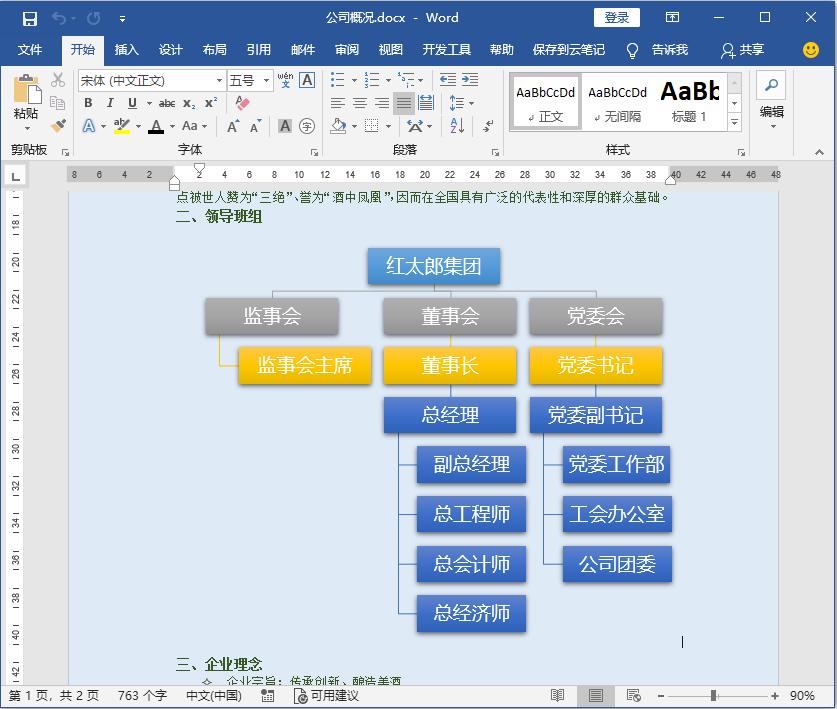837x709 pixels.
Task: Open the 审阅 ribbon tab
Action: [346, 51]
